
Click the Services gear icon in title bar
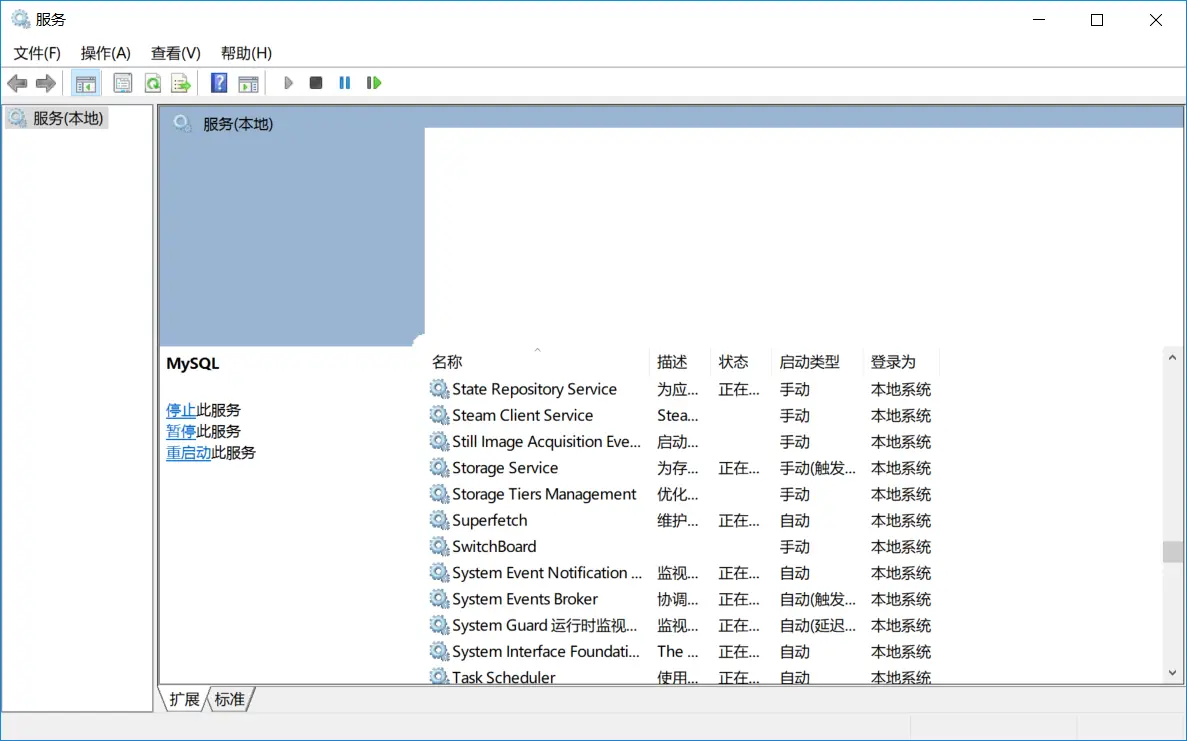pyautogui.click(x=21, y=19)
